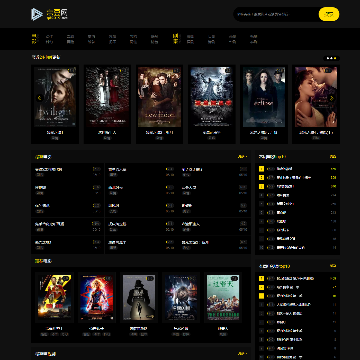Open the silhouette man in hat poster
The image size is (360, 360).
coord(139,297)
